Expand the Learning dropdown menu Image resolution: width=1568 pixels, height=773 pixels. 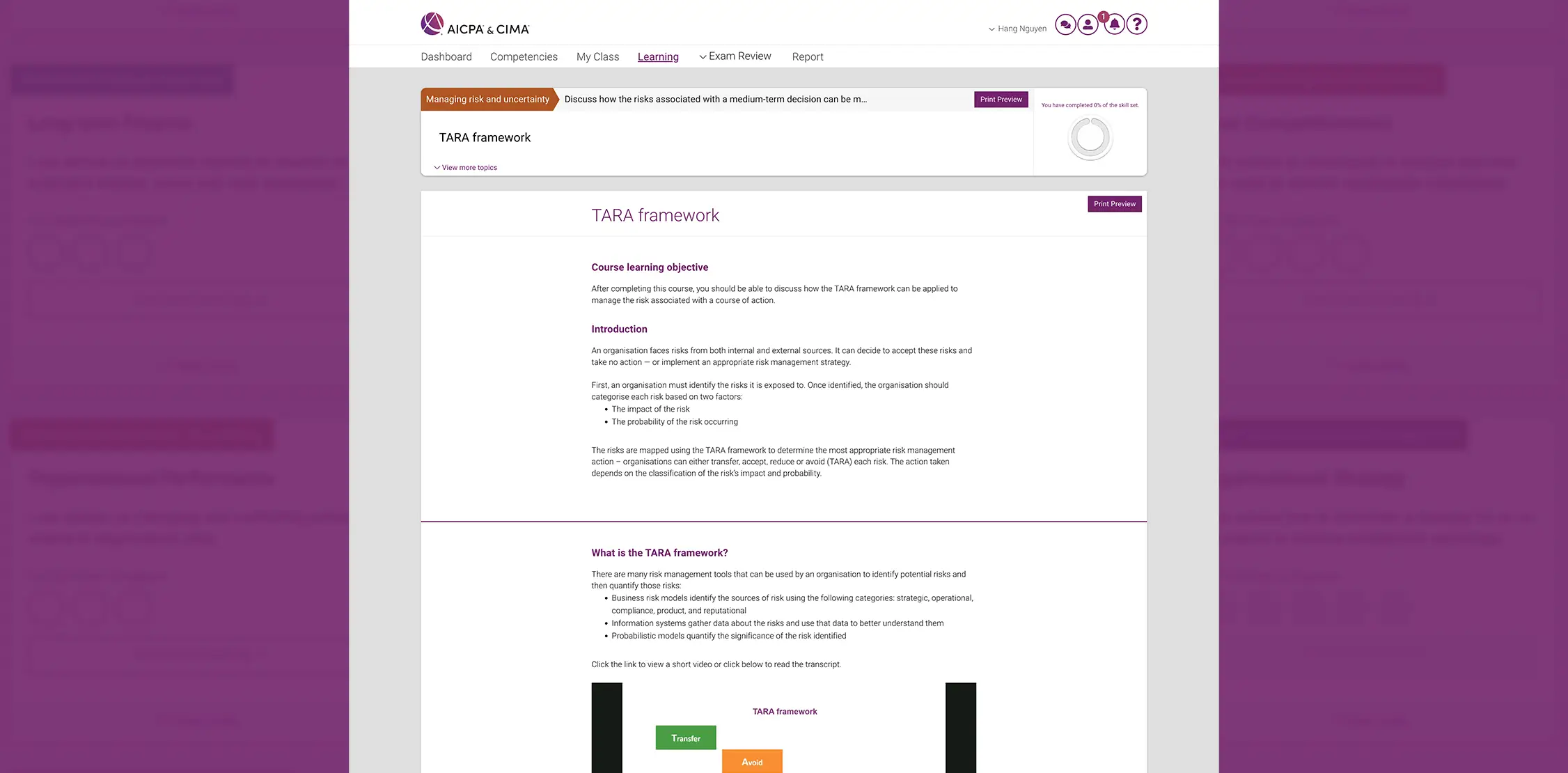pyautogui.click(x=658, y=56)
